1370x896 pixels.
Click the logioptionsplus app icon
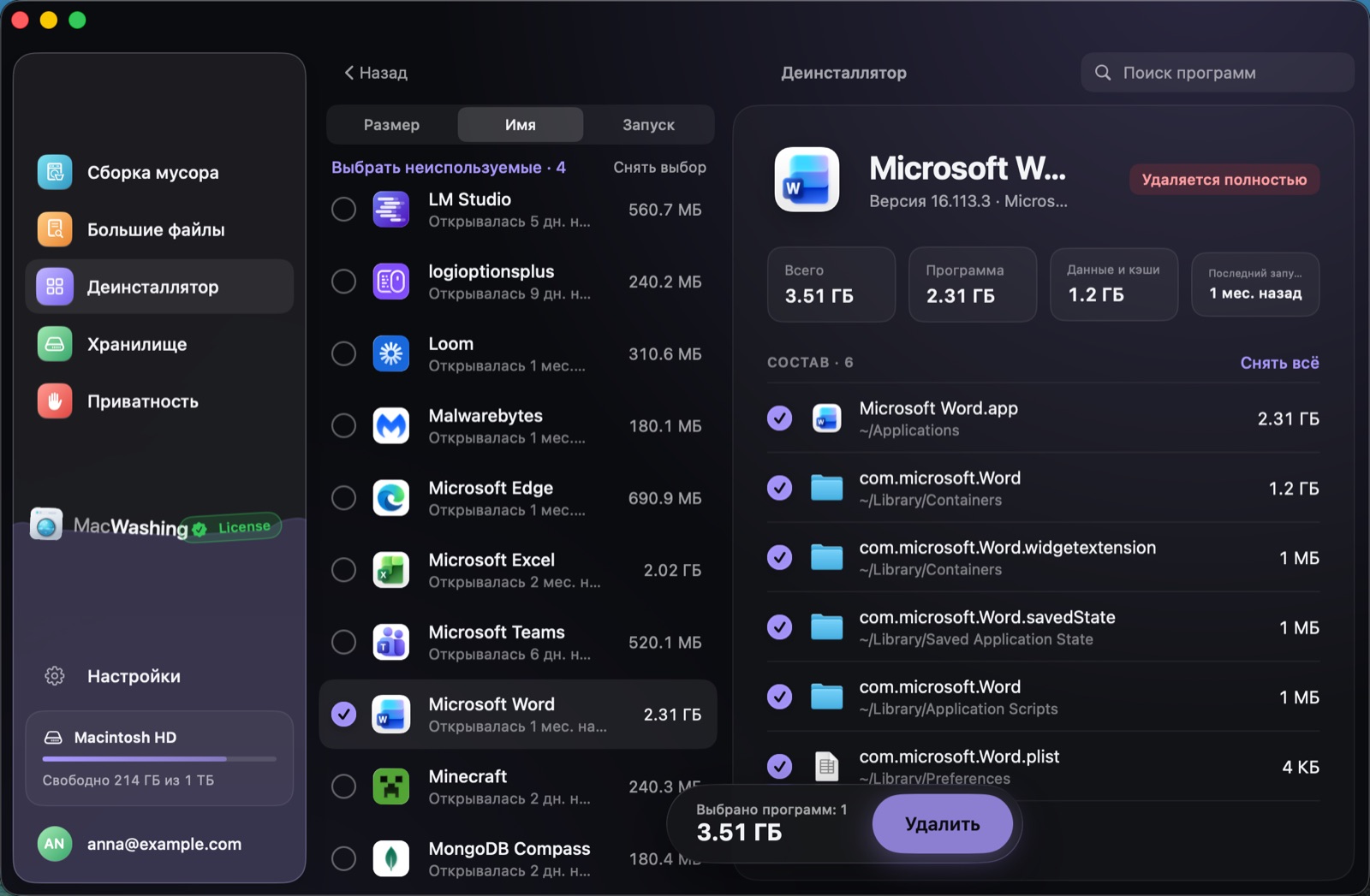(x=391, y=282)
